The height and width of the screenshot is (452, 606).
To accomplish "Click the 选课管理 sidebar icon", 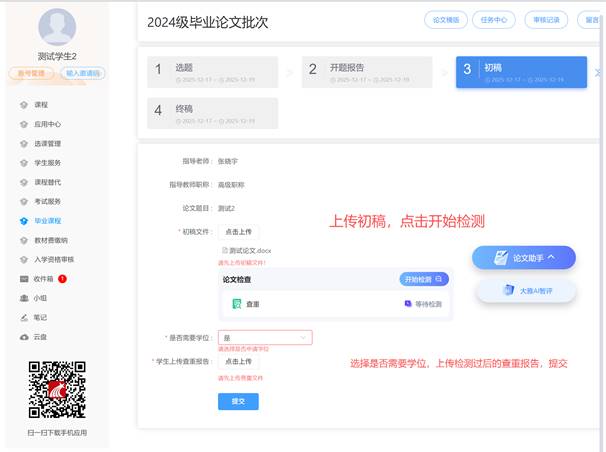I will [x=23, y=143].
